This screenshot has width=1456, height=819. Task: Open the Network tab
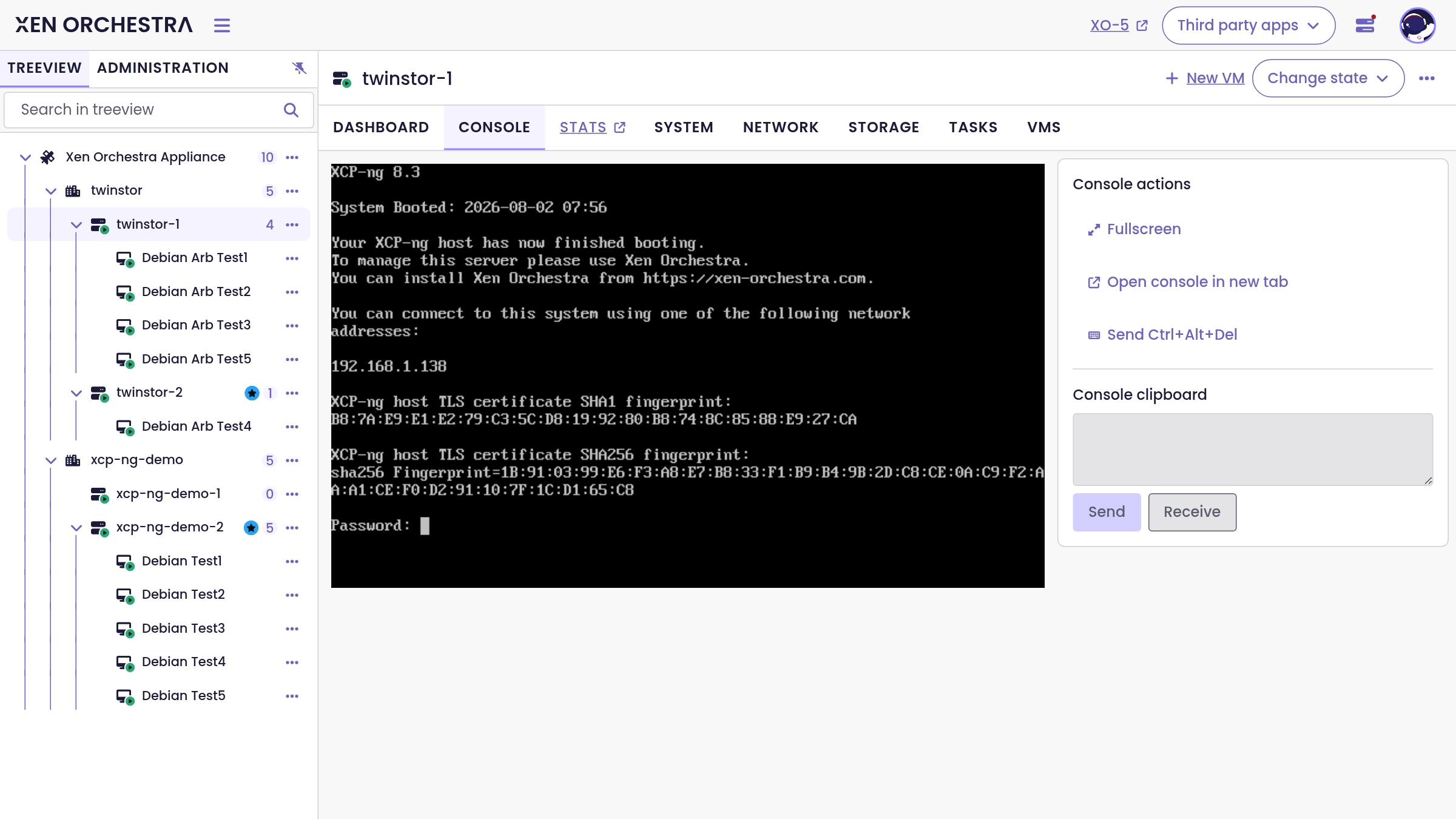click(781, 127)
